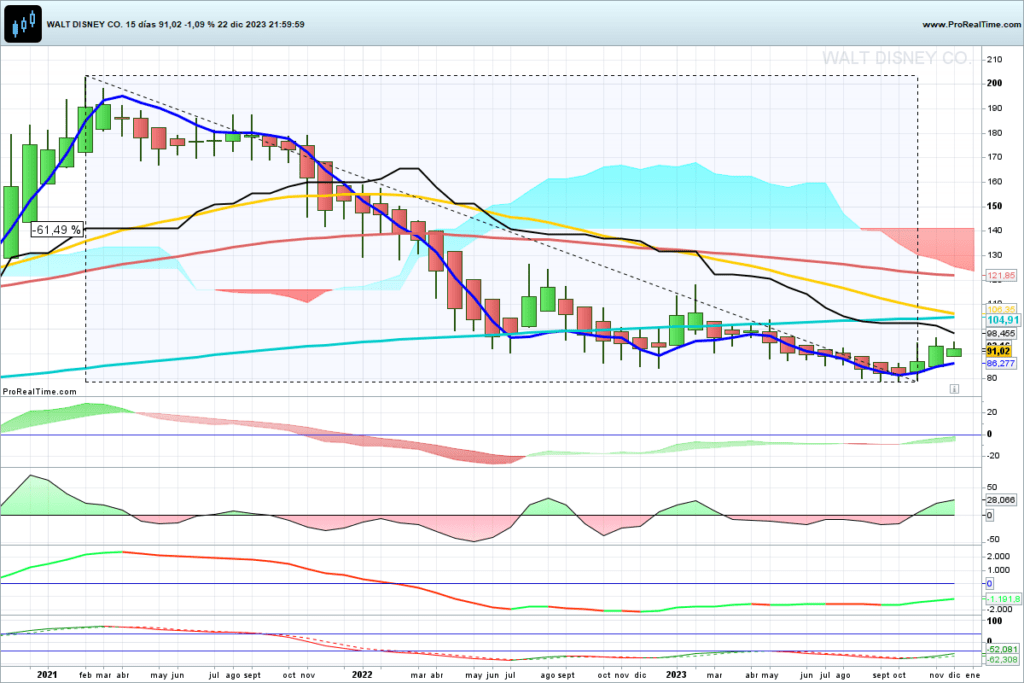The width and height of the screenshot is (1024, 683).
Task: Click the 86,277 blue average label
Action: tap(1000, 363)
